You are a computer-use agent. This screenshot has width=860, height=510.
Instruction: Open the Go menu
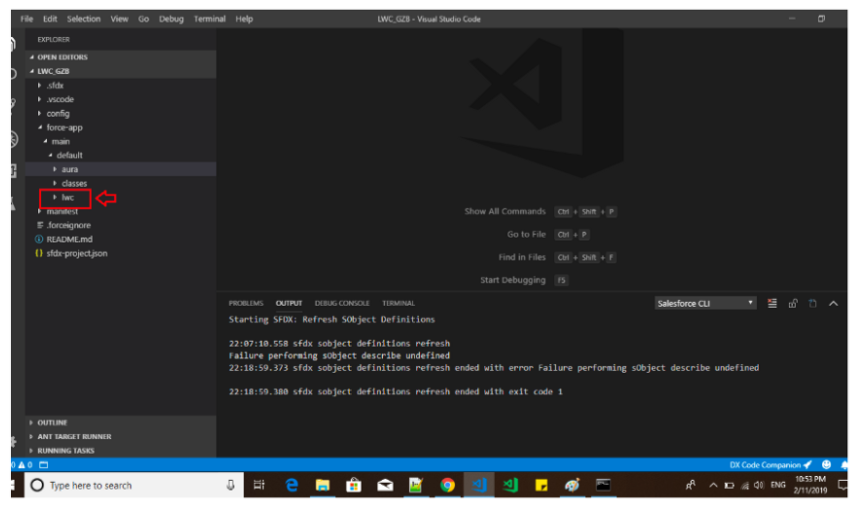(143, 19)
